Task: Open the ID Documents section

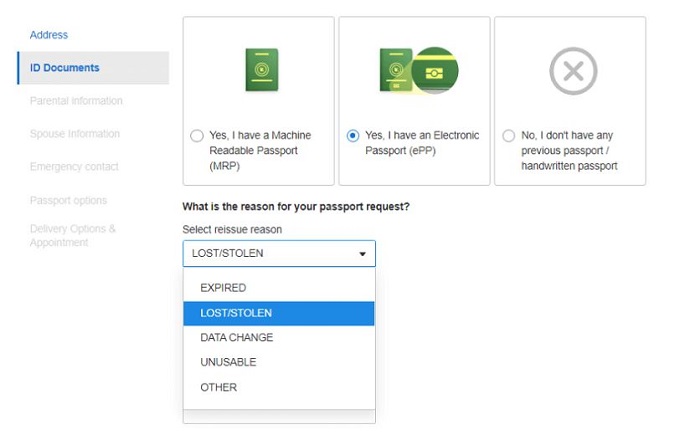Action: pyautogui.click(x=65, y=68)
